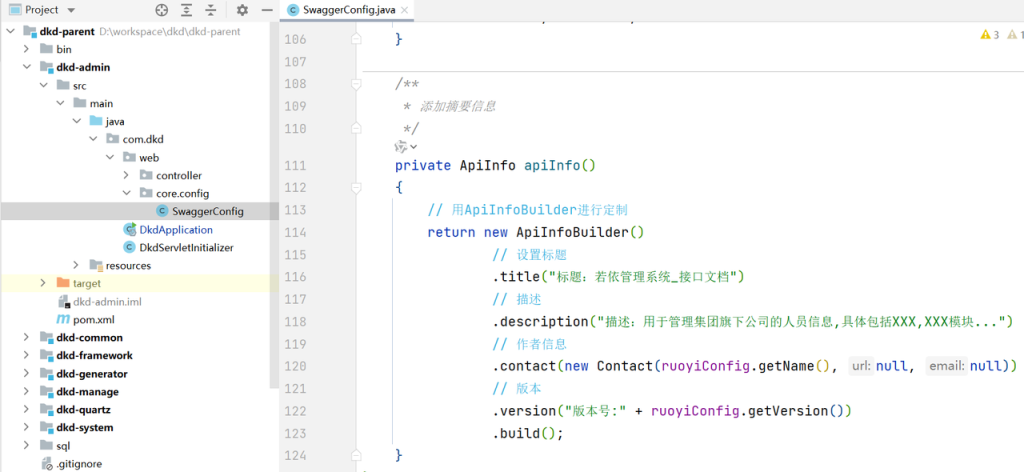Screen dimensions: 1024x472
Task: Toggle fold marker at line 108 Javadoc
Action: (x=356, y=85)
